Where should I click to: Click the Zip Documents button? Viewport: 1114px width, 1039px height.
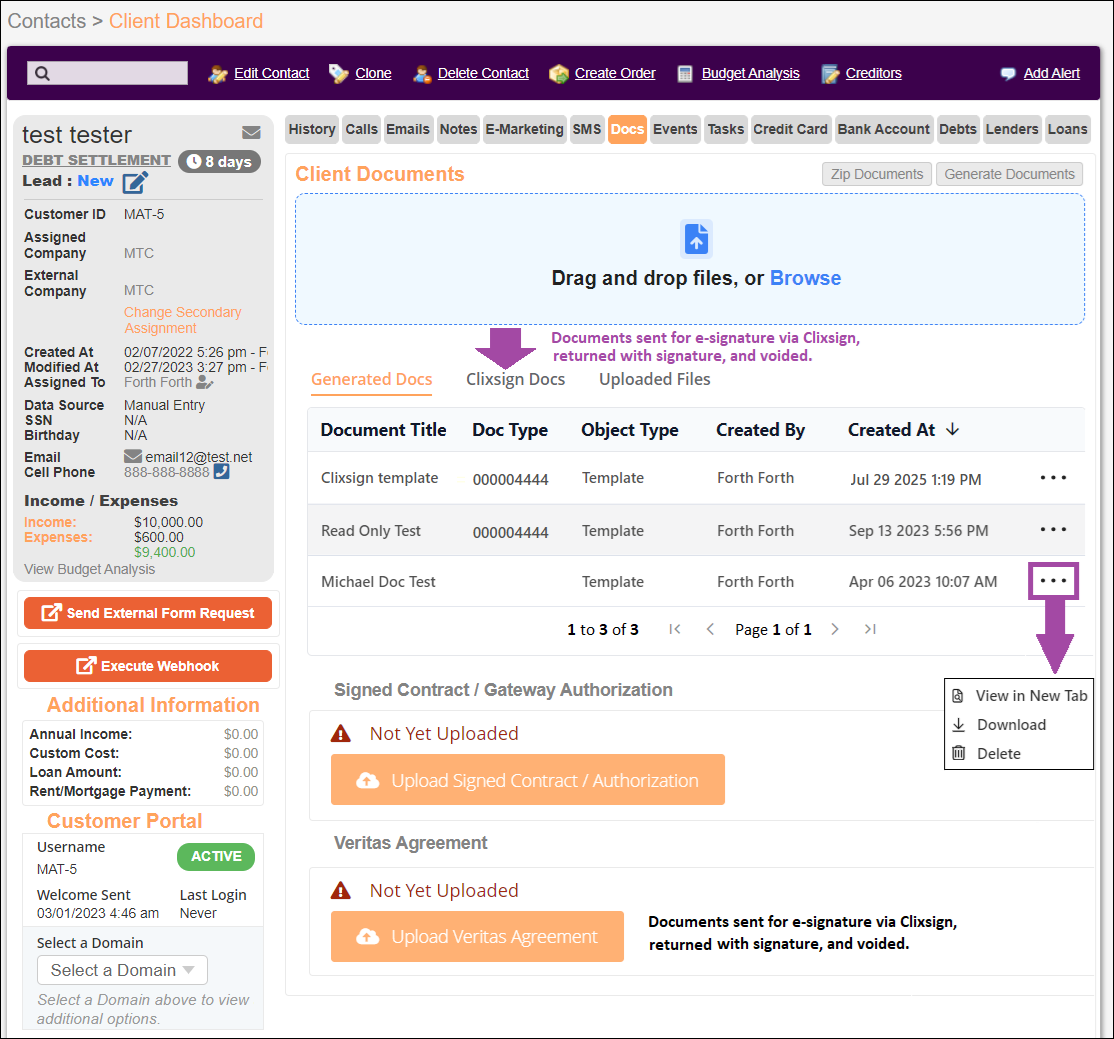(x=877, y=174)
